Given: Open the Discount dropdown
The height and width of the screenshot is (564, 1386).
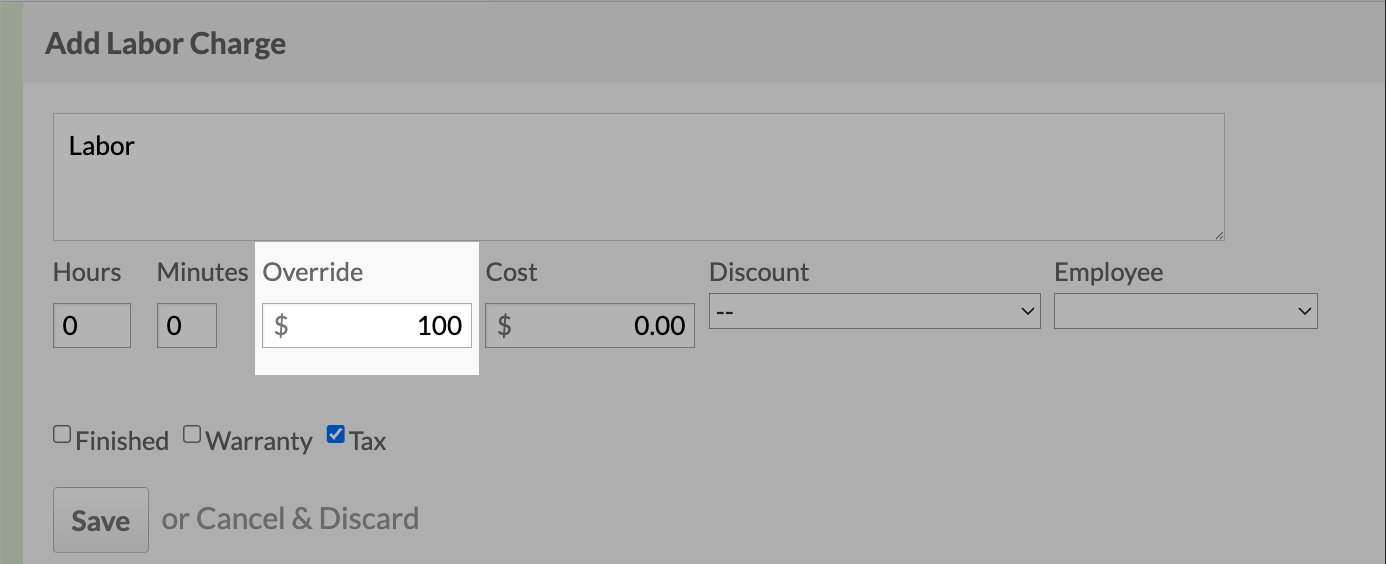Looking at the screenshot, I should coord(875,312).
